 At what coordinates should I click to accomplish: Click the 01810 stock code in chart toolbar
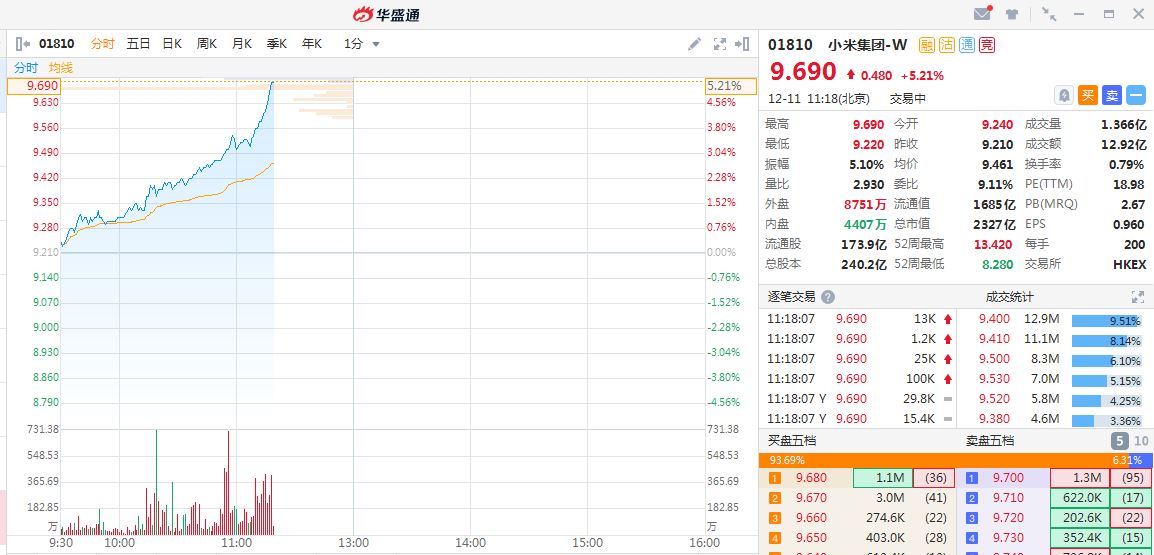pyautogui.click(x=57, y=44)
